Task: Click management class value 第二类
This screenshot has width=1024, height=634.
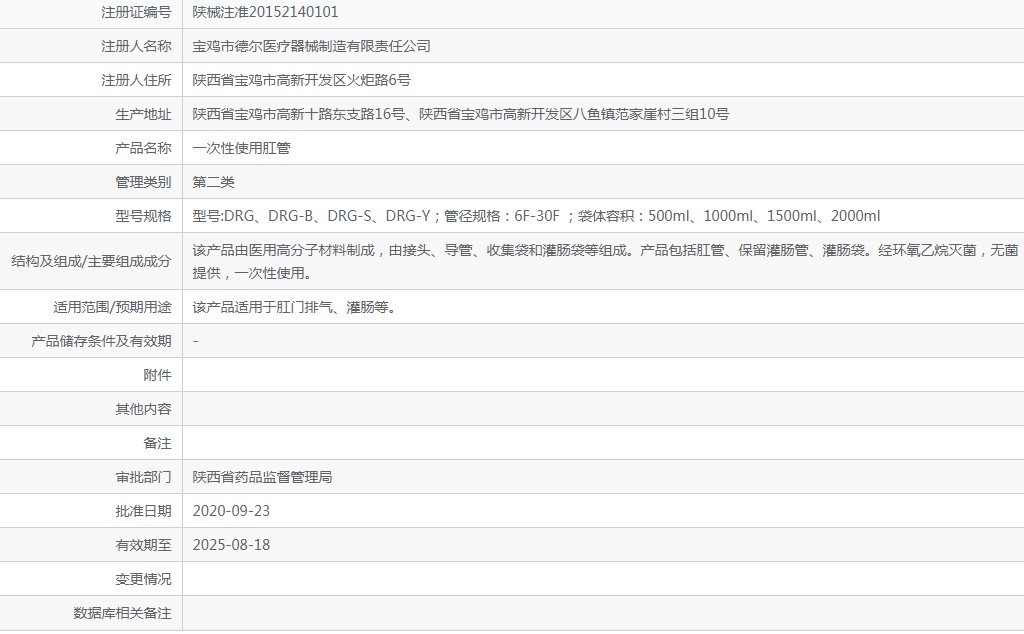Action: click(x=214, y=182)
